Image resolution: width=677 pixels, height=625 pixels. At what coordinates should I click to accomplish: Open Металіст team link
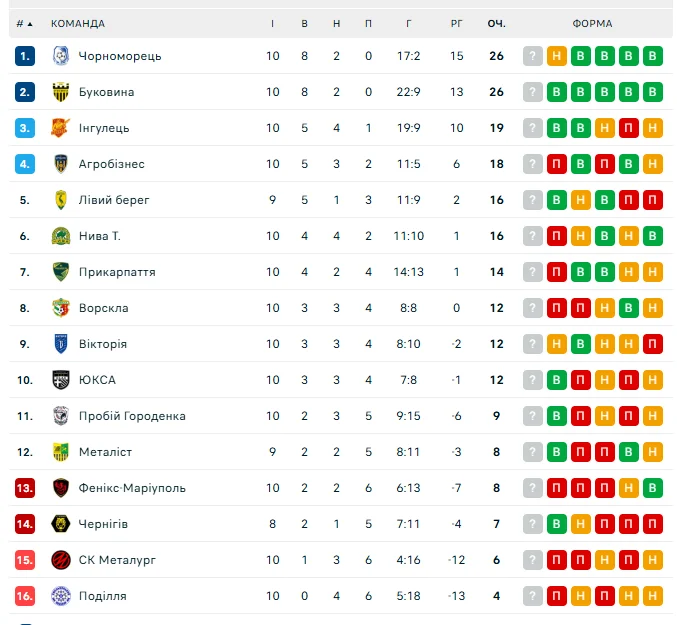pyautogui.click(x=105, y=452)
